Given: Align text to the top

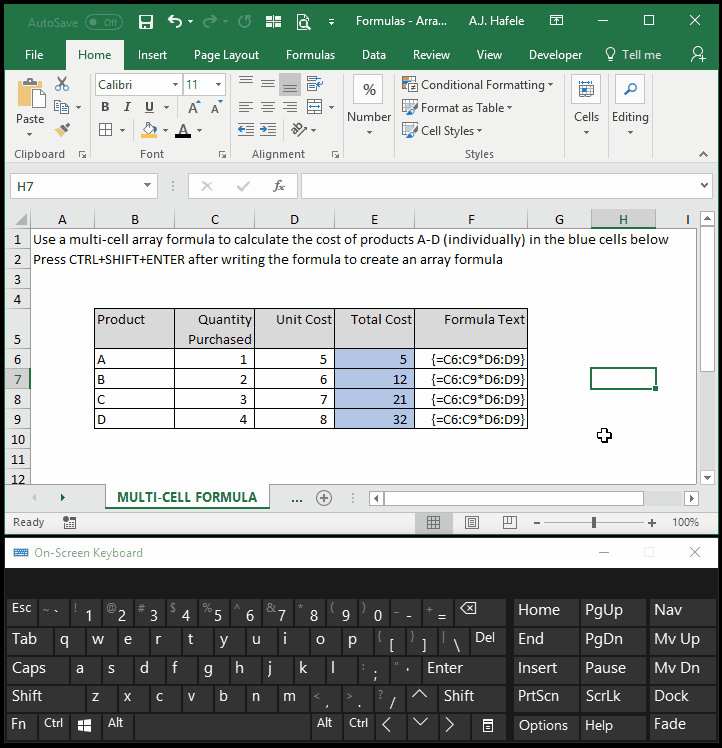Looking at the screenshot, I should 246,83.
